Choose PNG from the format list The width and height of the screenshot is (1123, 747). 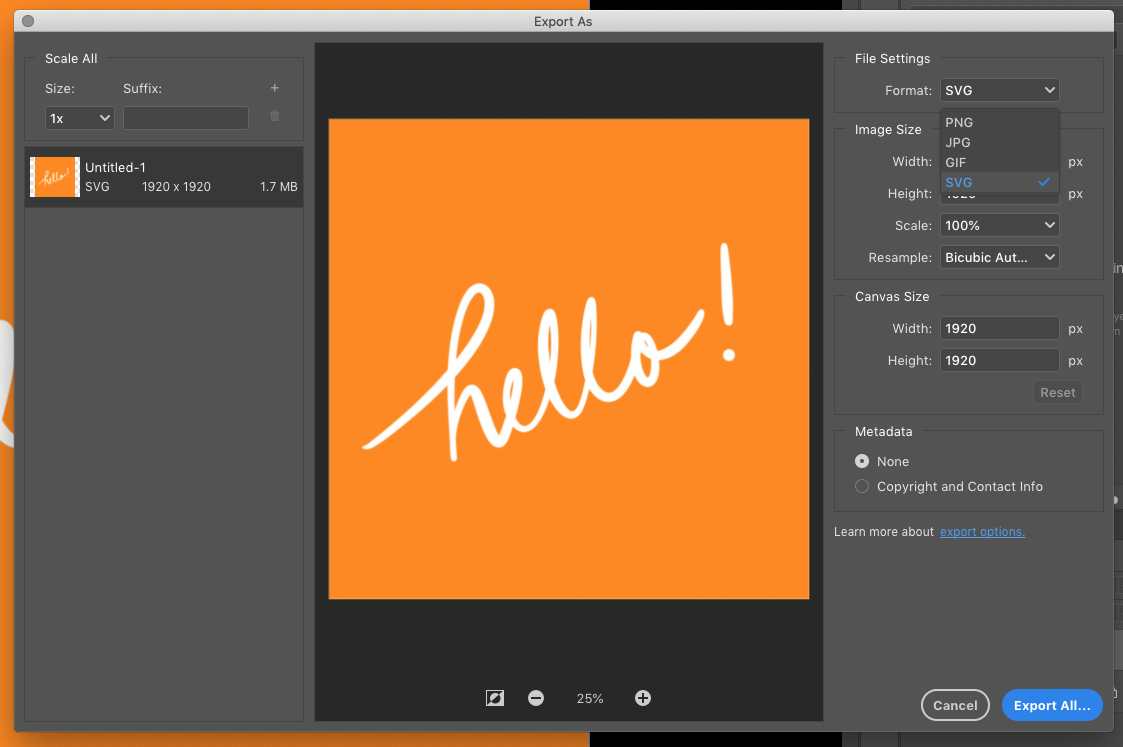[959, 122]
